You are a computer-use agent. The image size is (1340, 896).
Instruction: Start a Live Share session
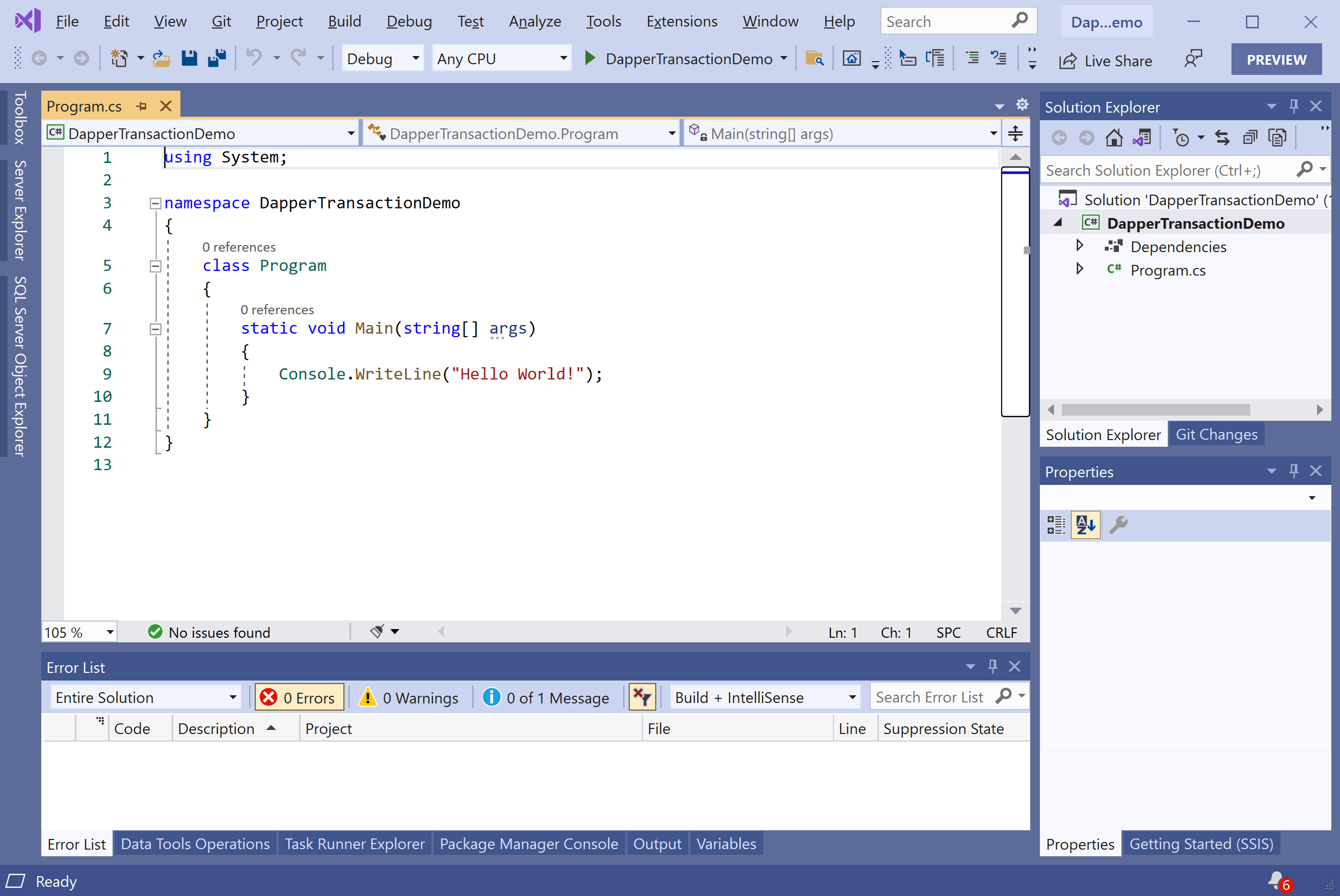coord(1106,60)
